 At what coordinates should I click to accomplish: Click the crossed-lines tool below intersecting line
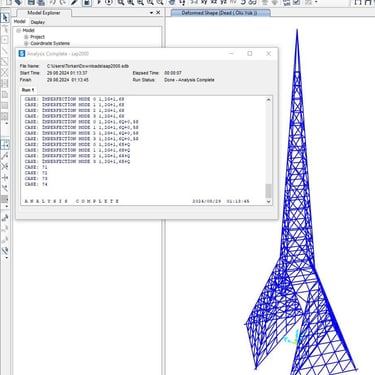click(x=5, y=166)
